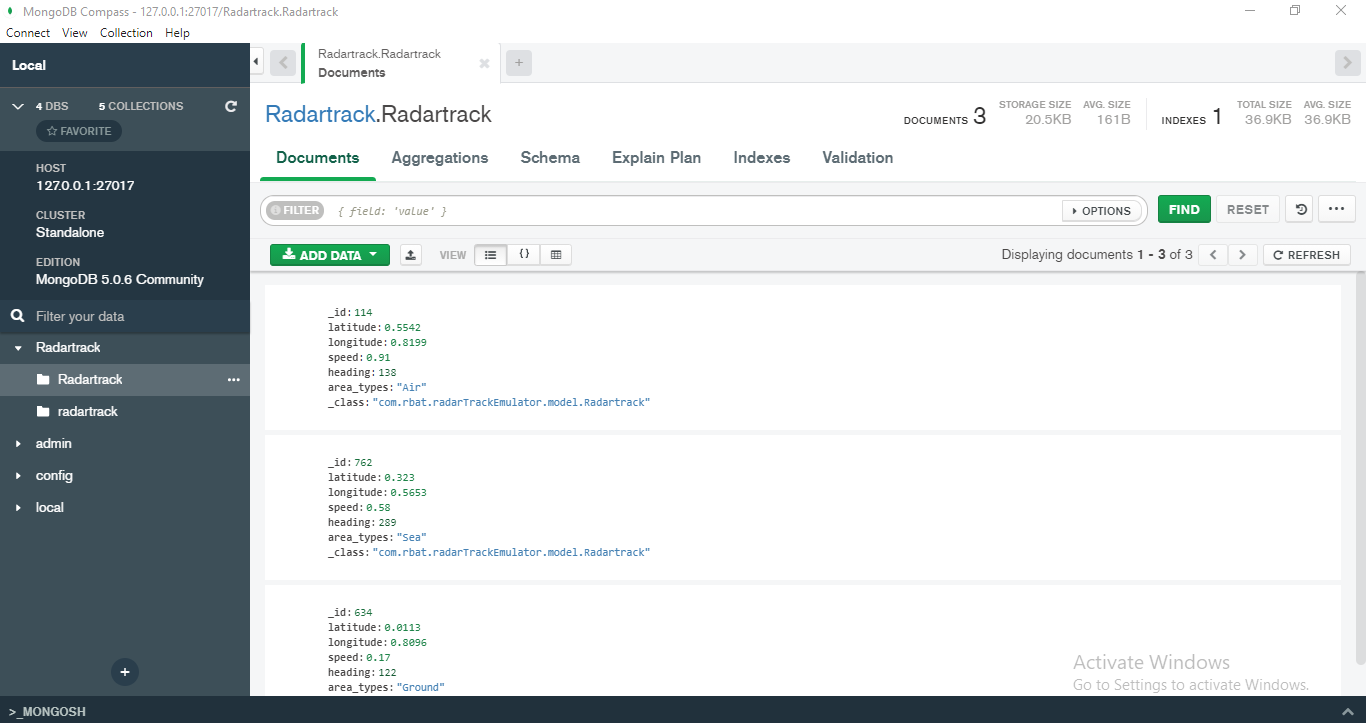Close the Radartrack.Radartrack tab
This screenshot has width=1366, height=723.
[x=484, y=63]
